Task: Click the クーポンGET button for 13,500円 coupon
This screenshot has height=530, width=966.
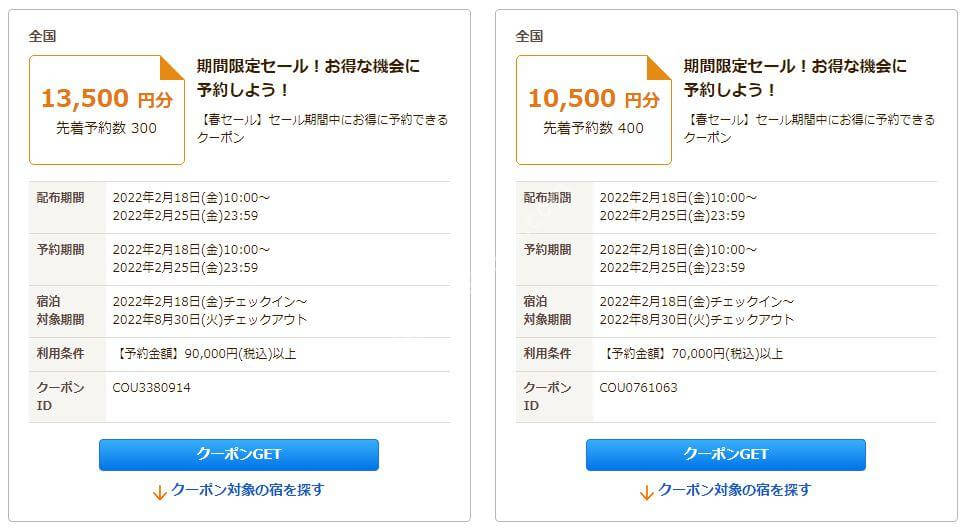Action: tap(238, 455)
